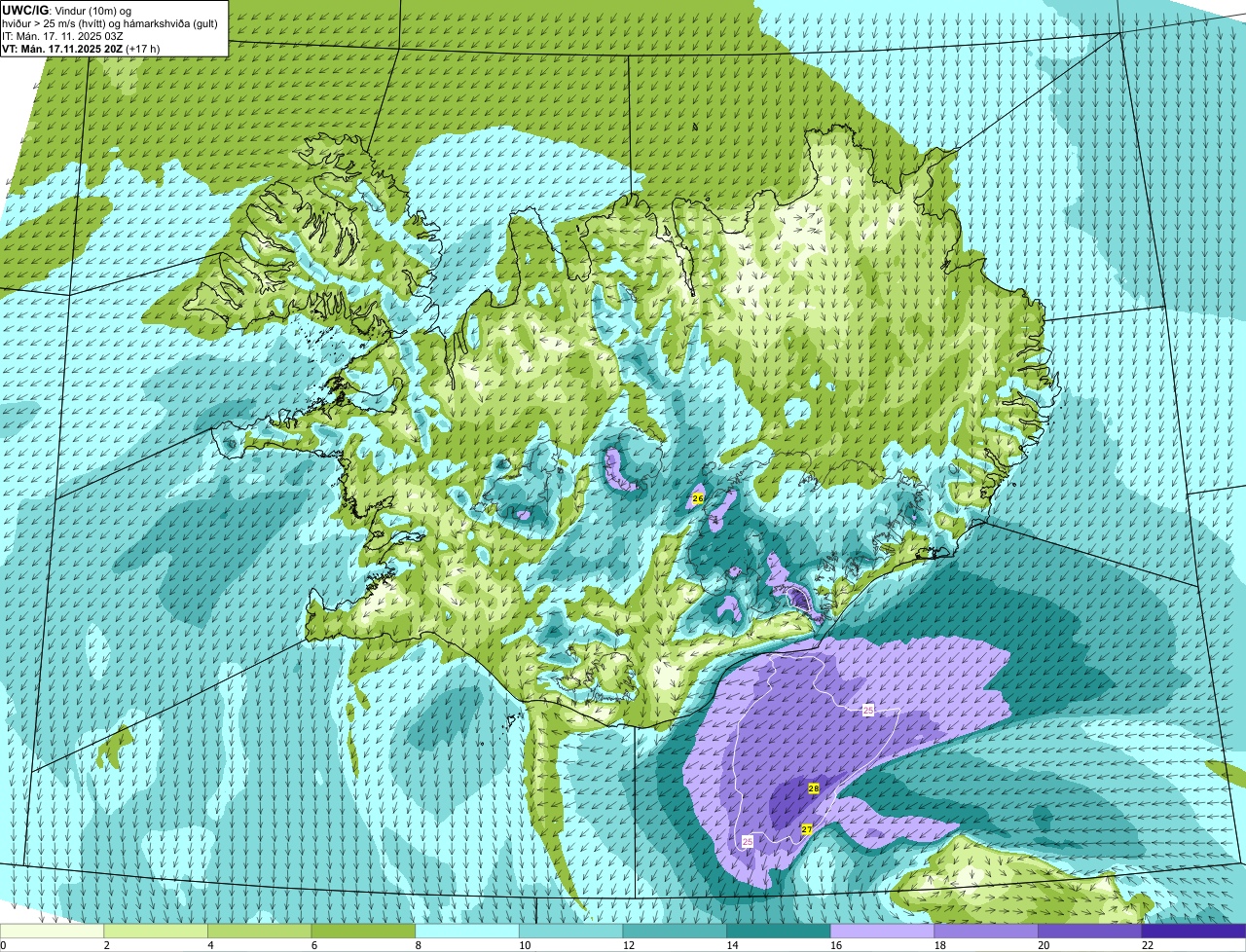Pick the 4–6 m/s light green legend swatch

(259, 931)
